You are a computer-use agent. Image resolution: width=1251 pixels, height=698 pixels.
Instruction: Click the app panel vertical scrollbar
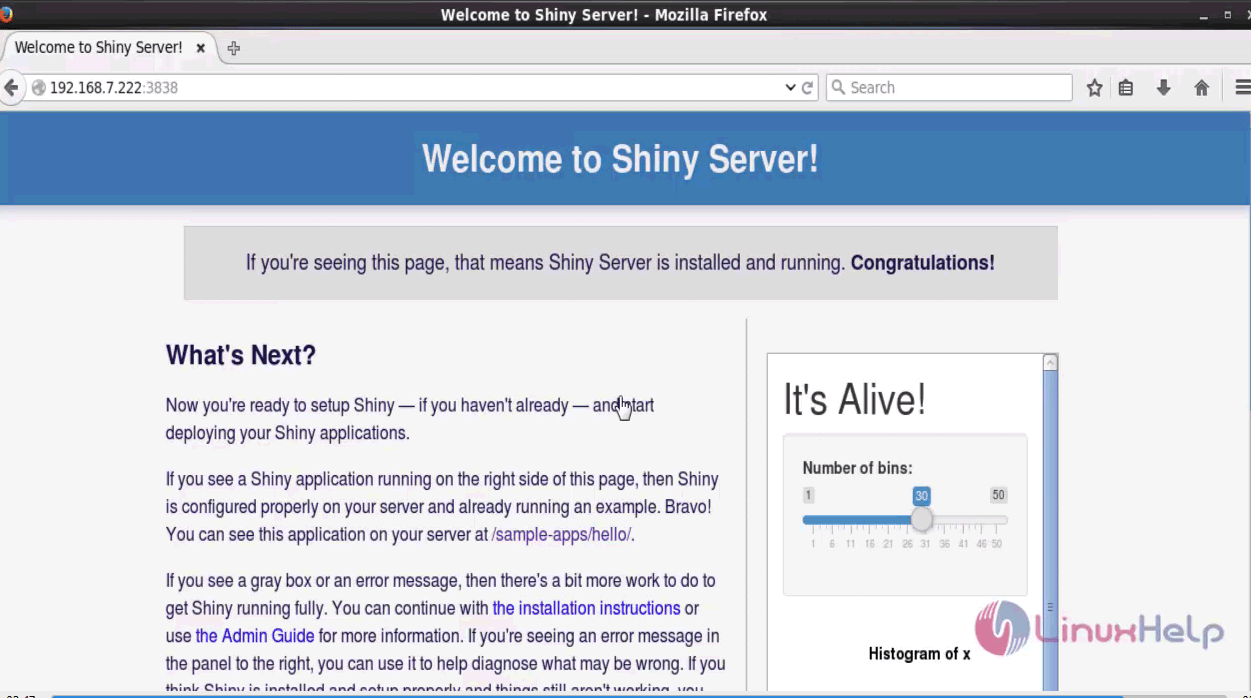coord(1050,530)
